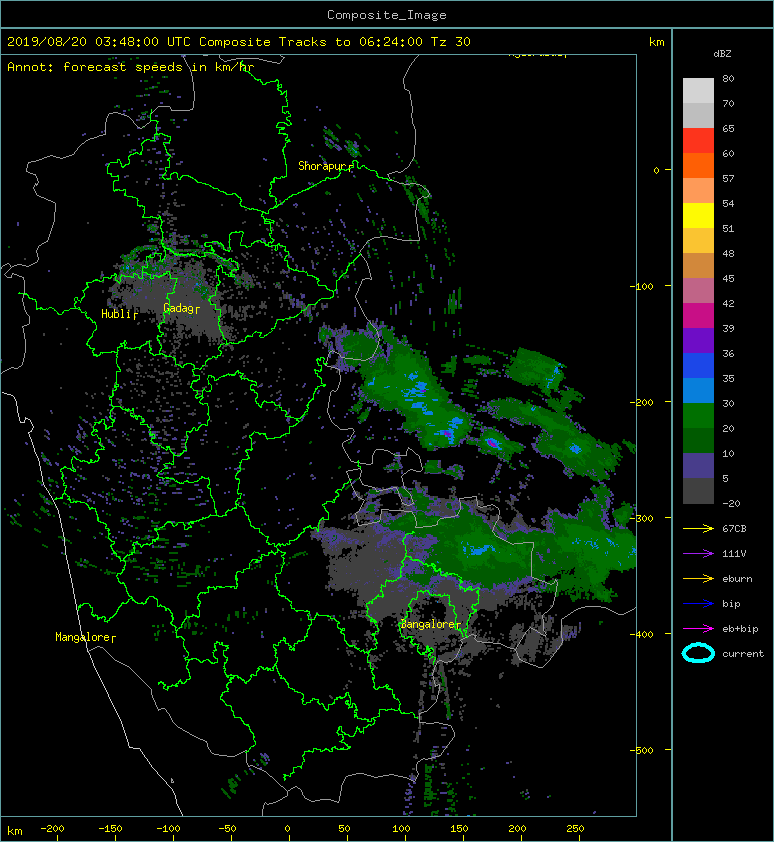The width and height of the screenshot is (774, 842).
Task: Click the Shorapur city label
Action: click(x=324, y=166)
